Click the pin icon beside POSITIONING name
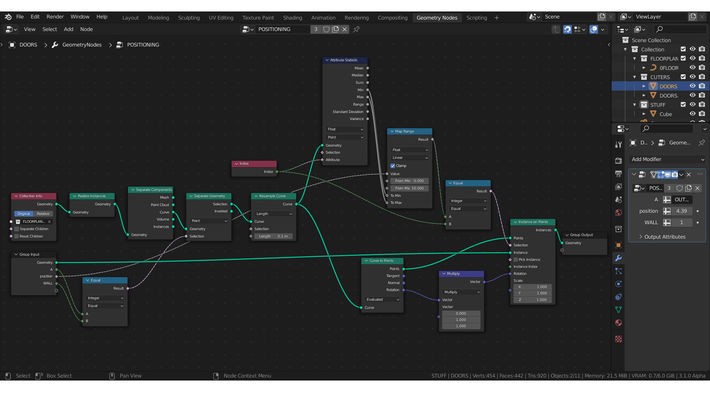This screenshot has height=399, width=710. (356, 29)
